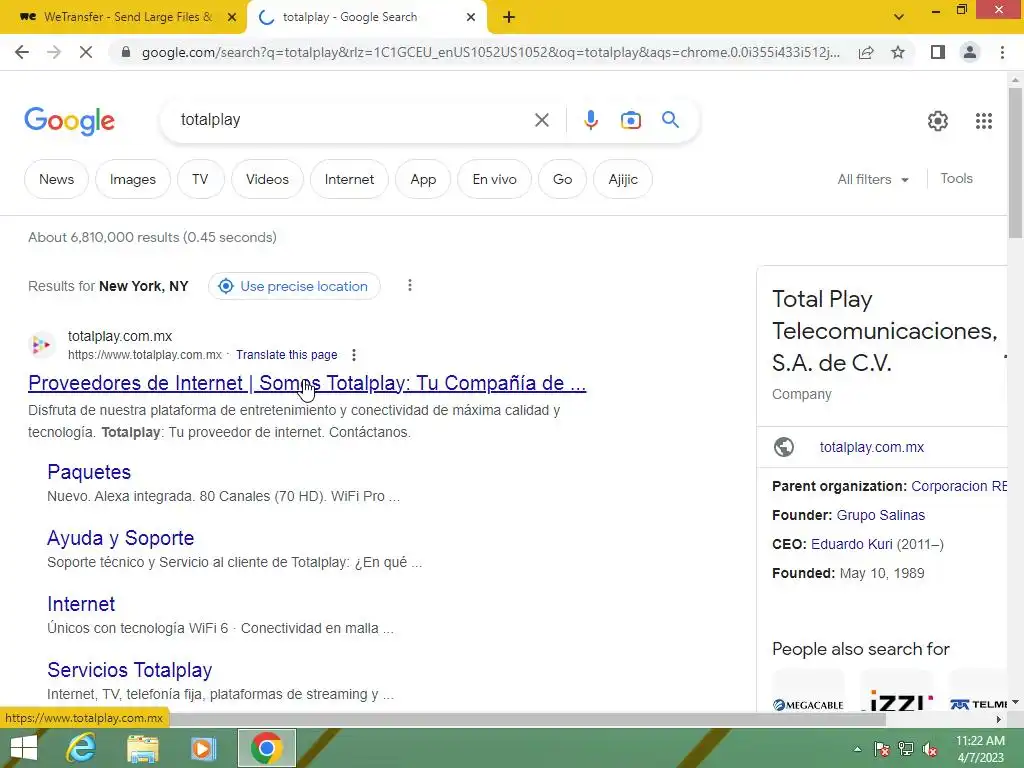Screen dimensions: 1024x768
Task: Open the Ayuda y Soporte sitelink
Action: coord(120,537)
